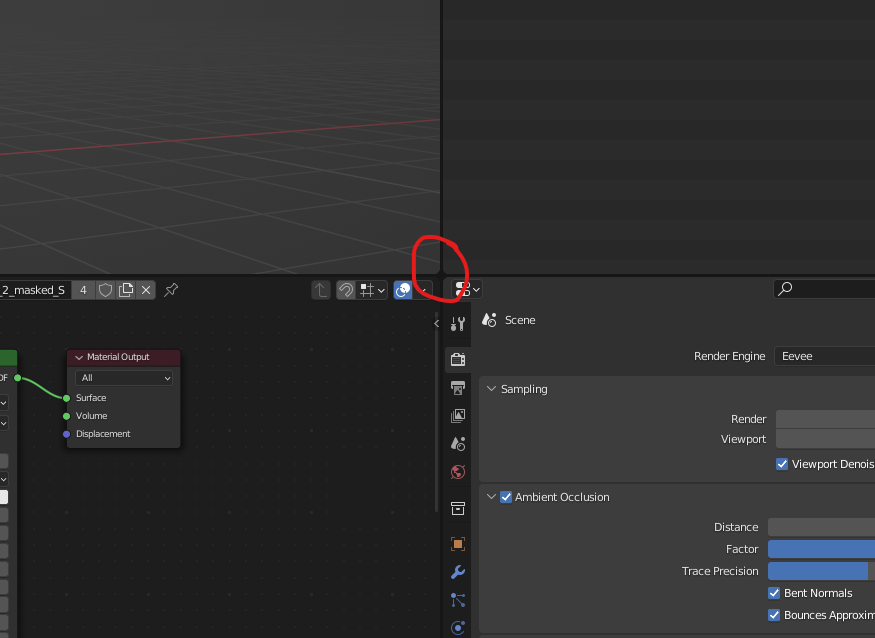The height and width of the screenshot is (638, 875).
Task: Open the World properties tab
Action: pyautogui.click(x=458, y=472)
